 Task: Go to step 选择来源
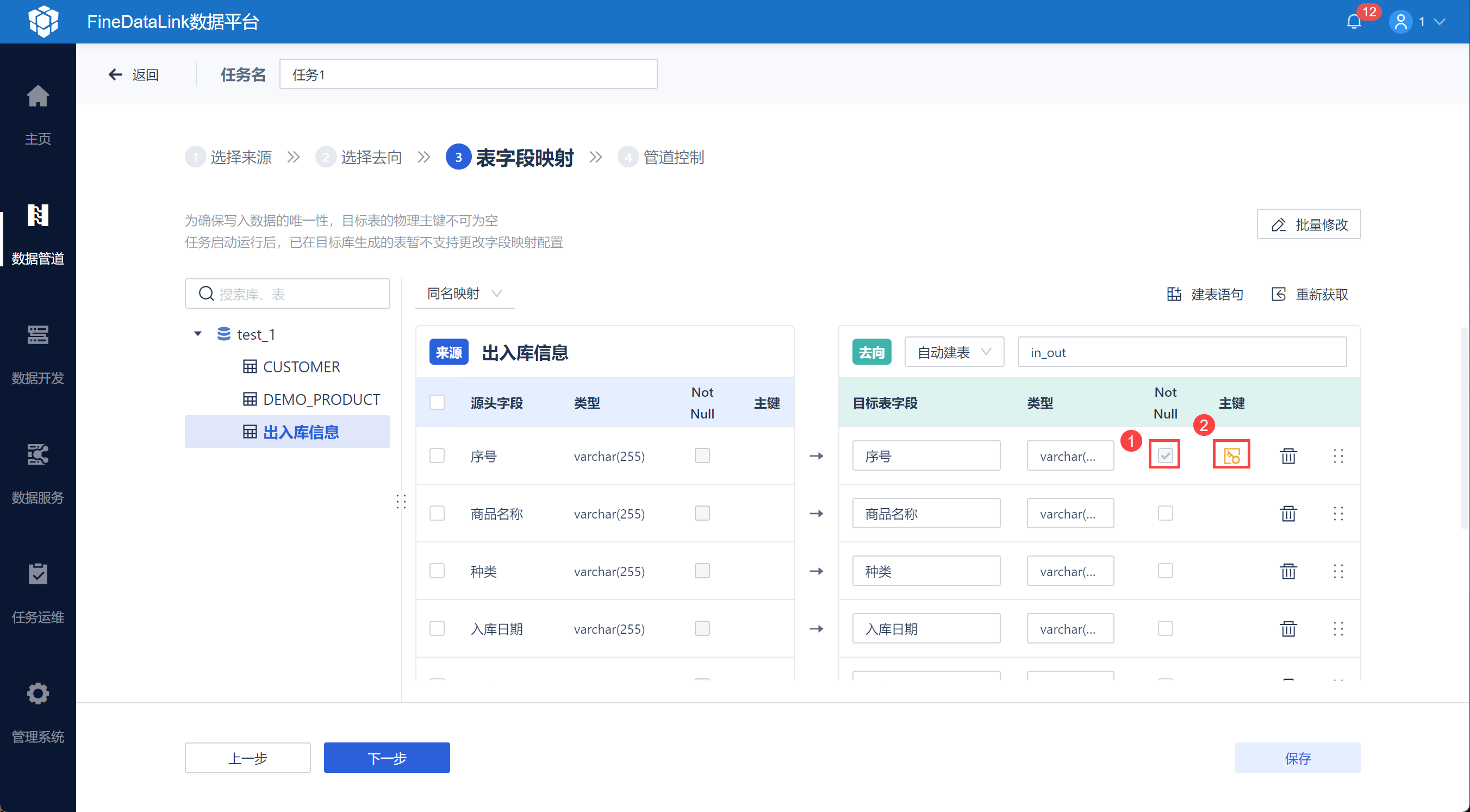coord(240,158)
